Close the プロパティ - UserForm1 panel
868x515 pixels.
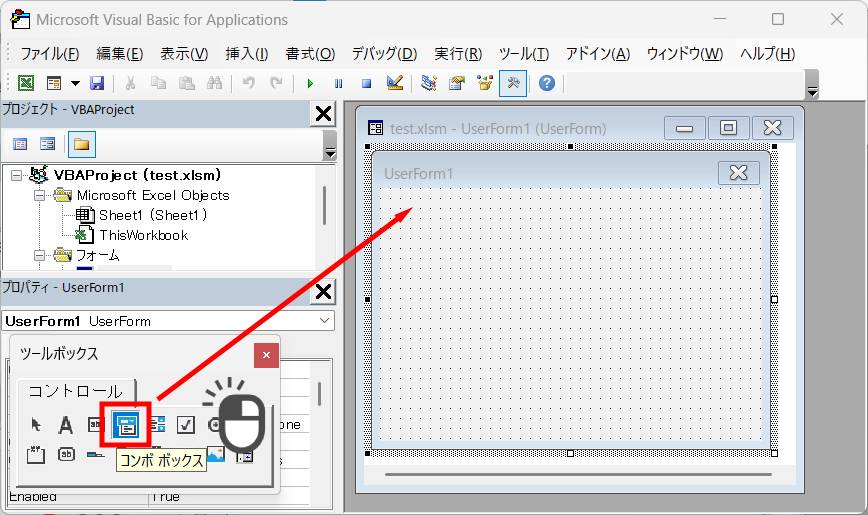tap(323, 291)
